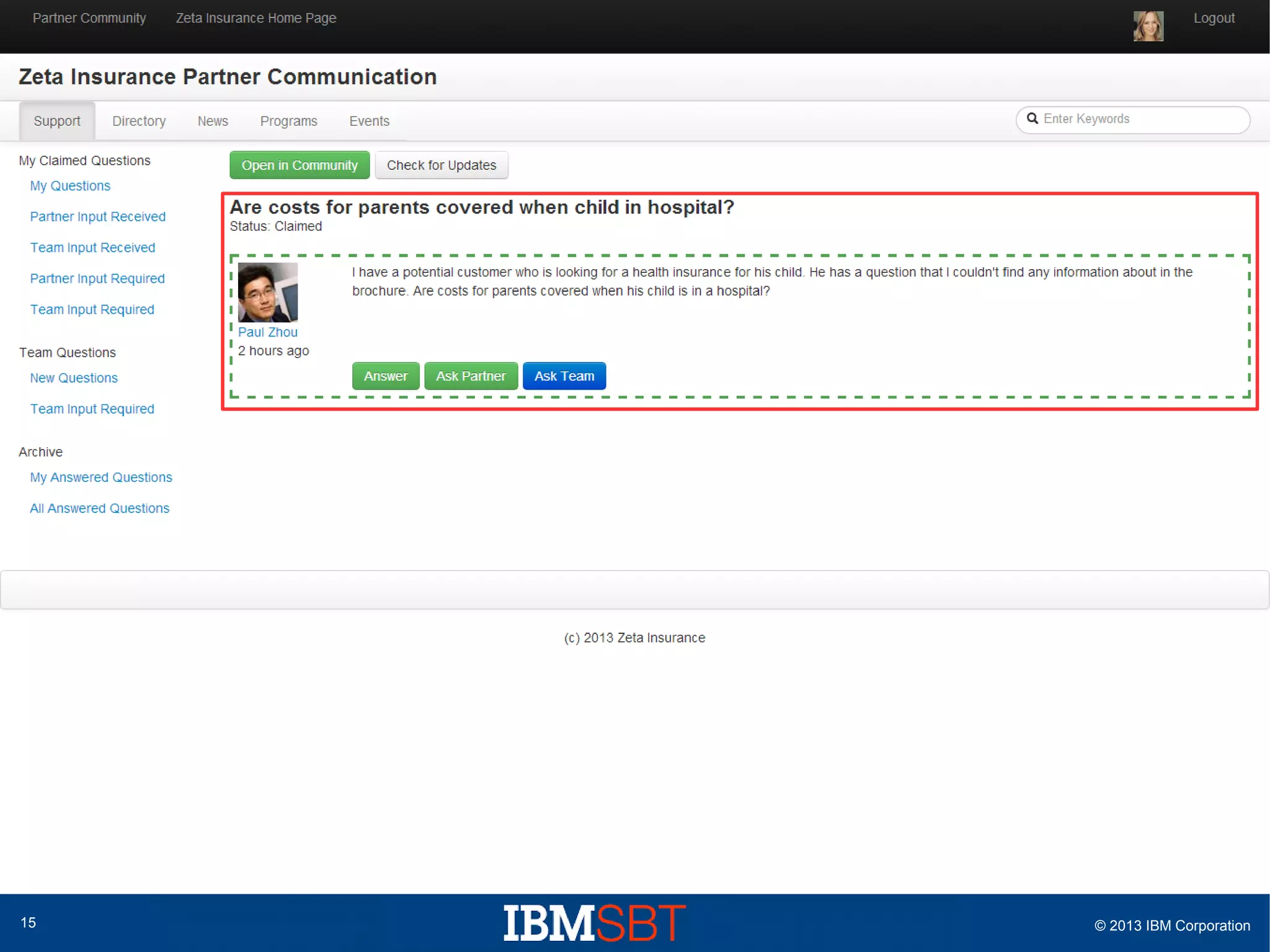The image size is (1270, 952).
Task: Open Team Input Received link
Action: [92, 247]
